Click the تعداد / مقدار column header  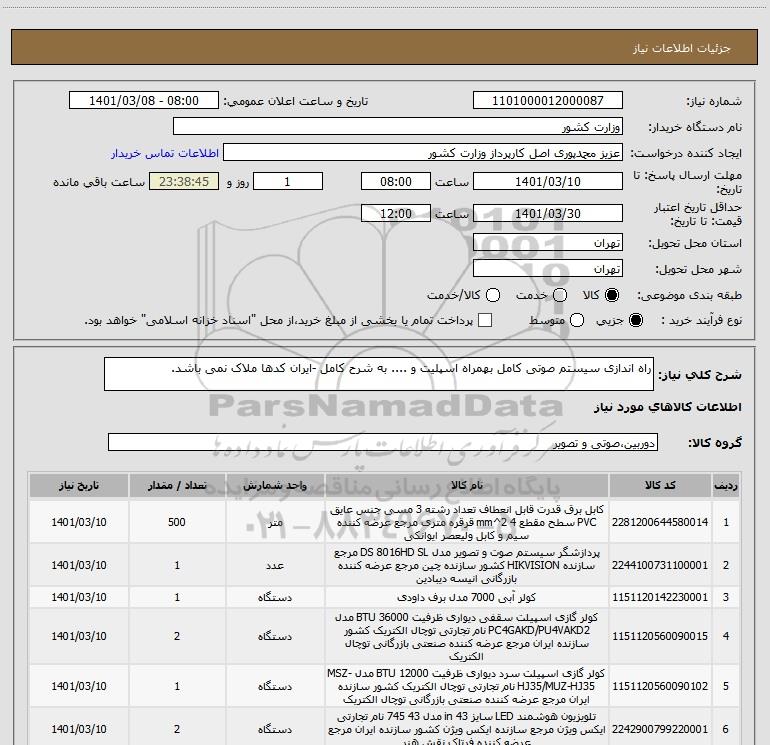click(177, 485)
